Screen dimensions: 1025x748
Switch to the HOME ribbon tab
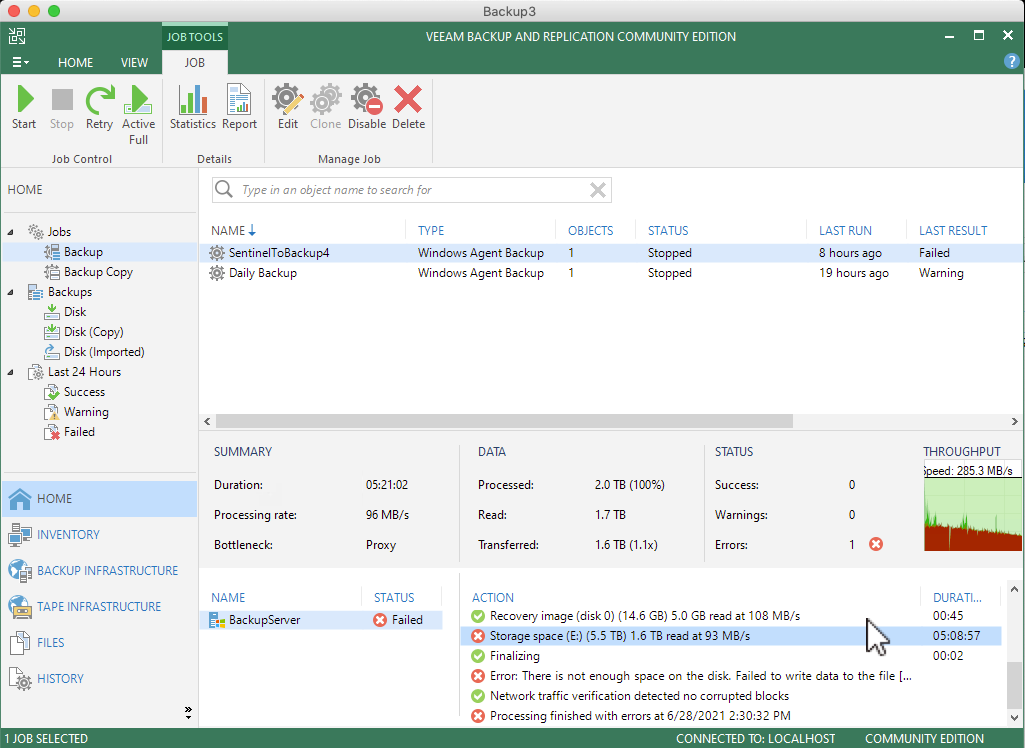(x=75, y=62)
